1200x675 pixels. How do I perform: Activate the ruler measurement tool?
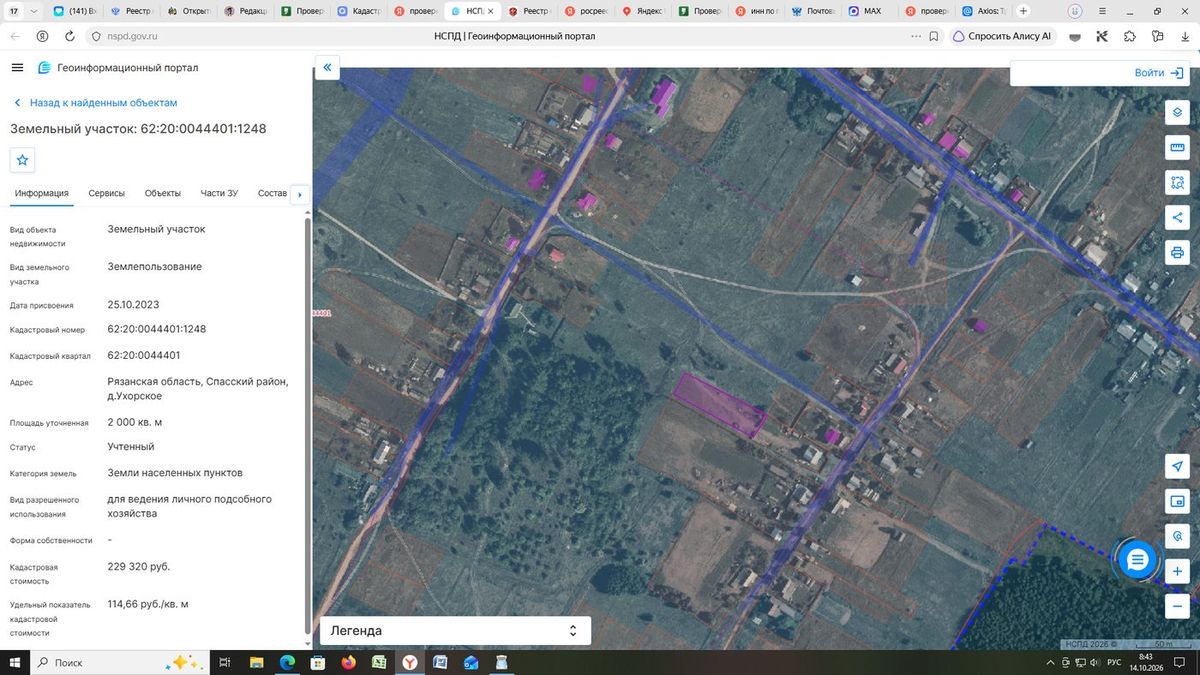(1177, 148)
